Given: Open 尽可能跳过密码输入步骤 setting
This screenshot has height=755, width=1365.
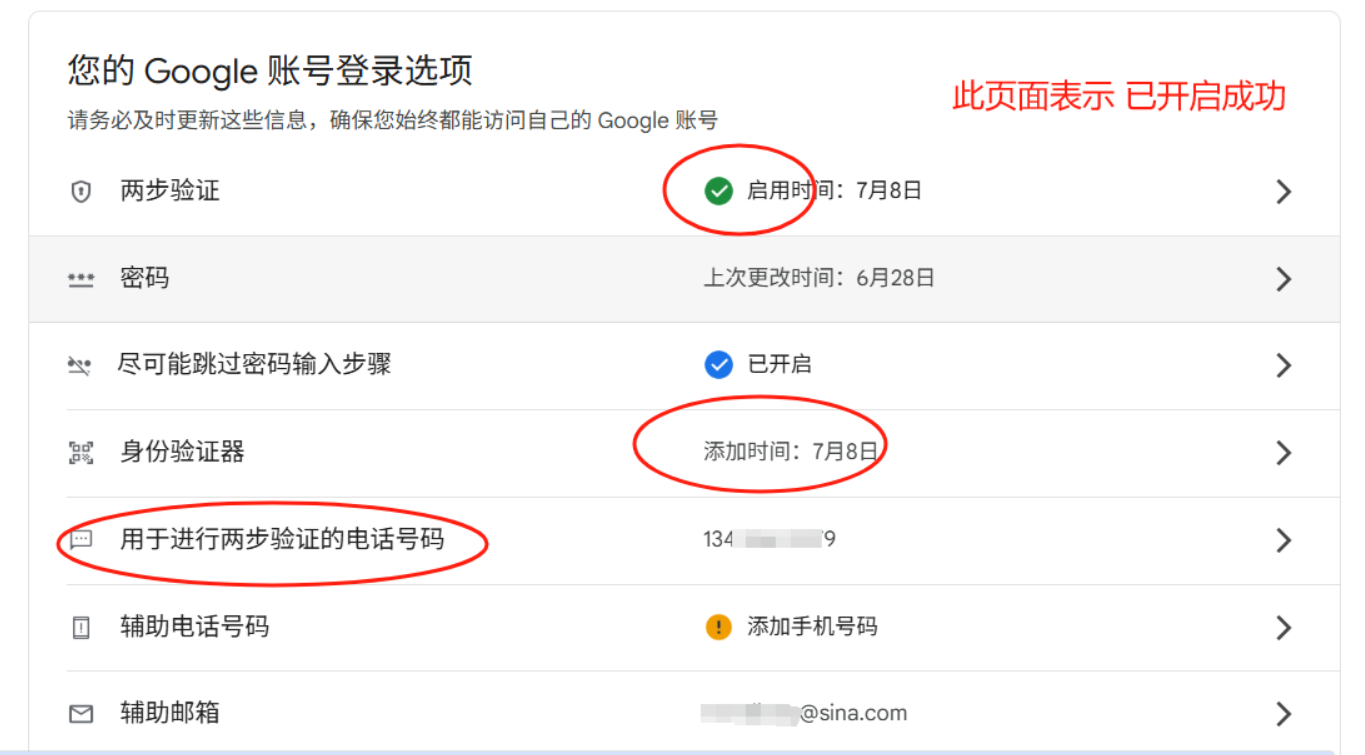Looking at the screenshot, I should pyautogui.click(x=254, y=365).
